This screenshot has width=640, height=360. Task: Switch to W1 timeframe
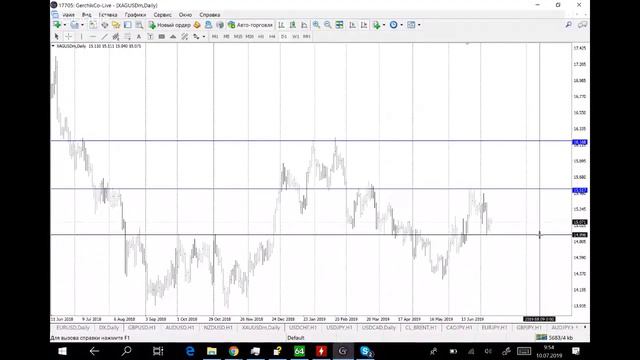[296, 36]
